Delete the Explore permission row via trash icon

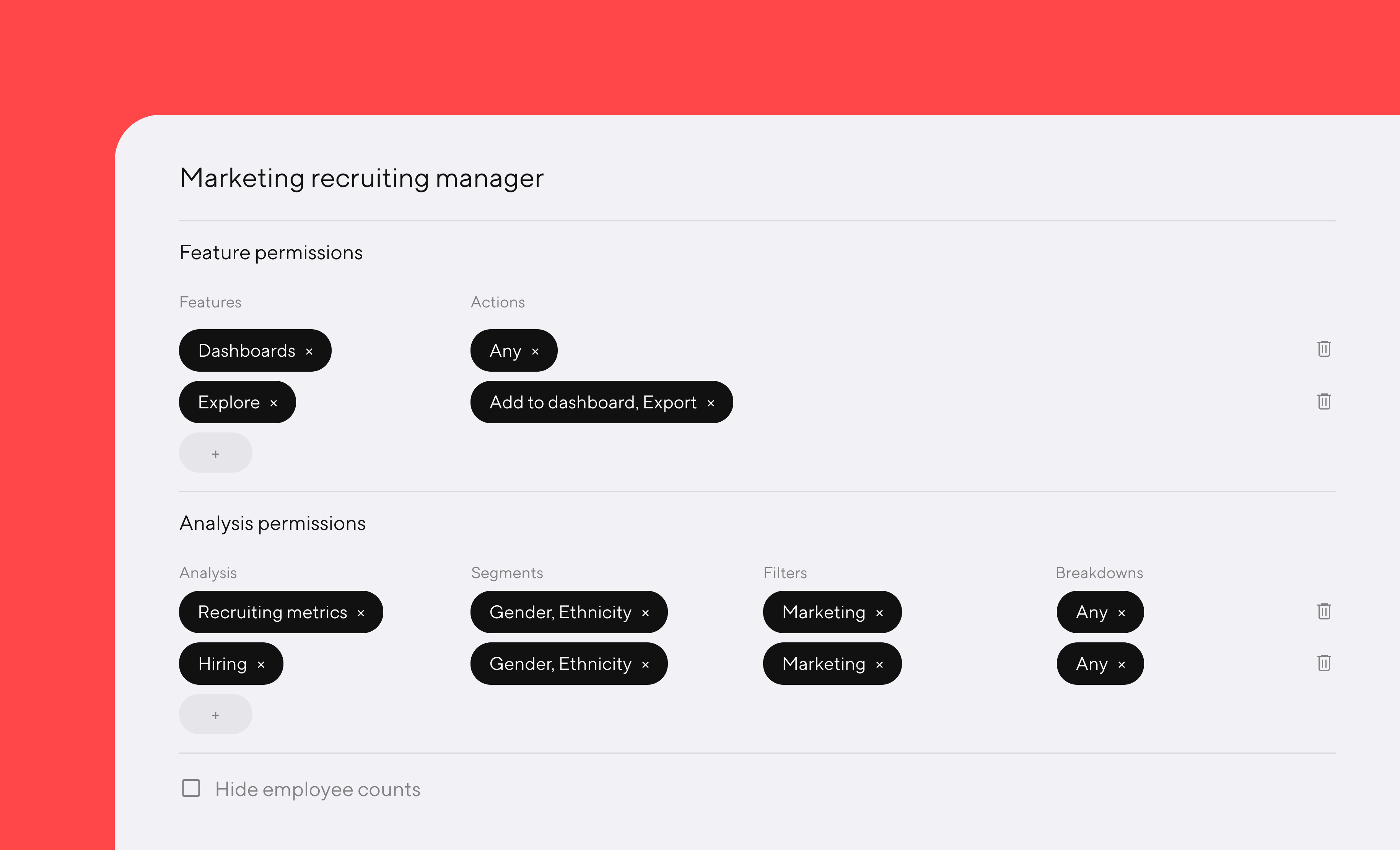1324,401
